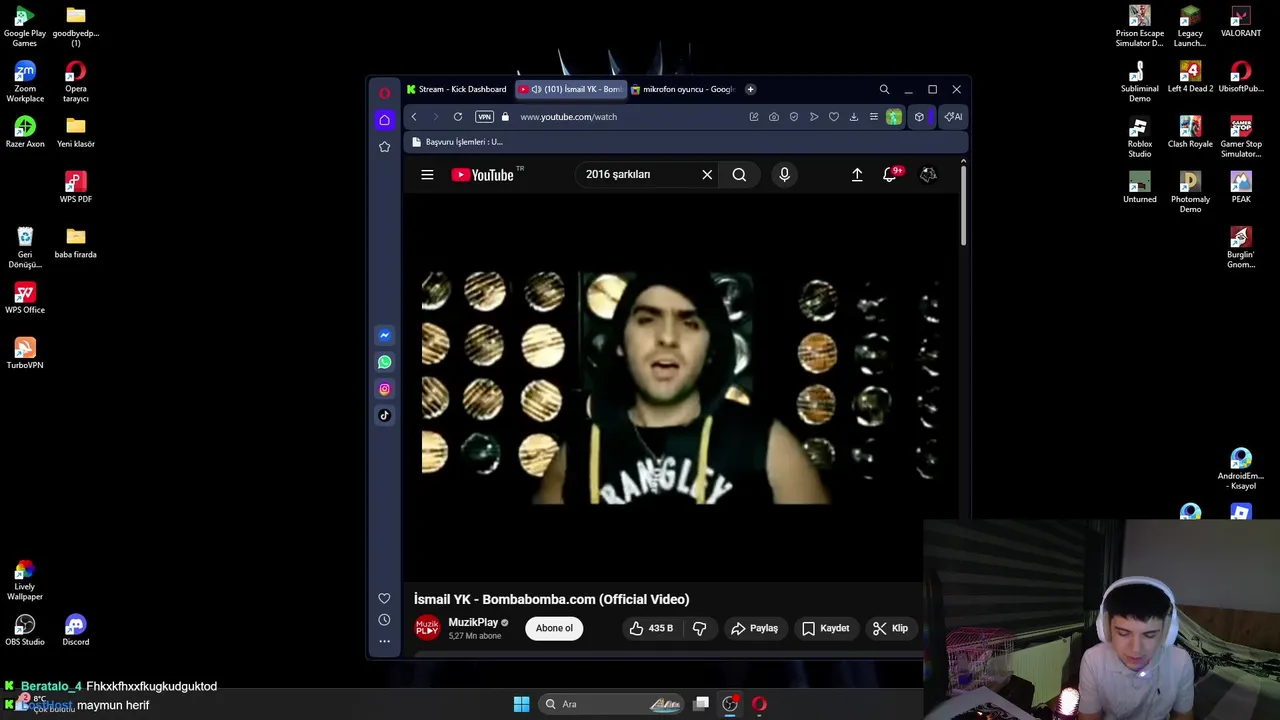The image size is (1280, 720).
Task: Open MuzikPlay channel name link
Action: [473, 622]
